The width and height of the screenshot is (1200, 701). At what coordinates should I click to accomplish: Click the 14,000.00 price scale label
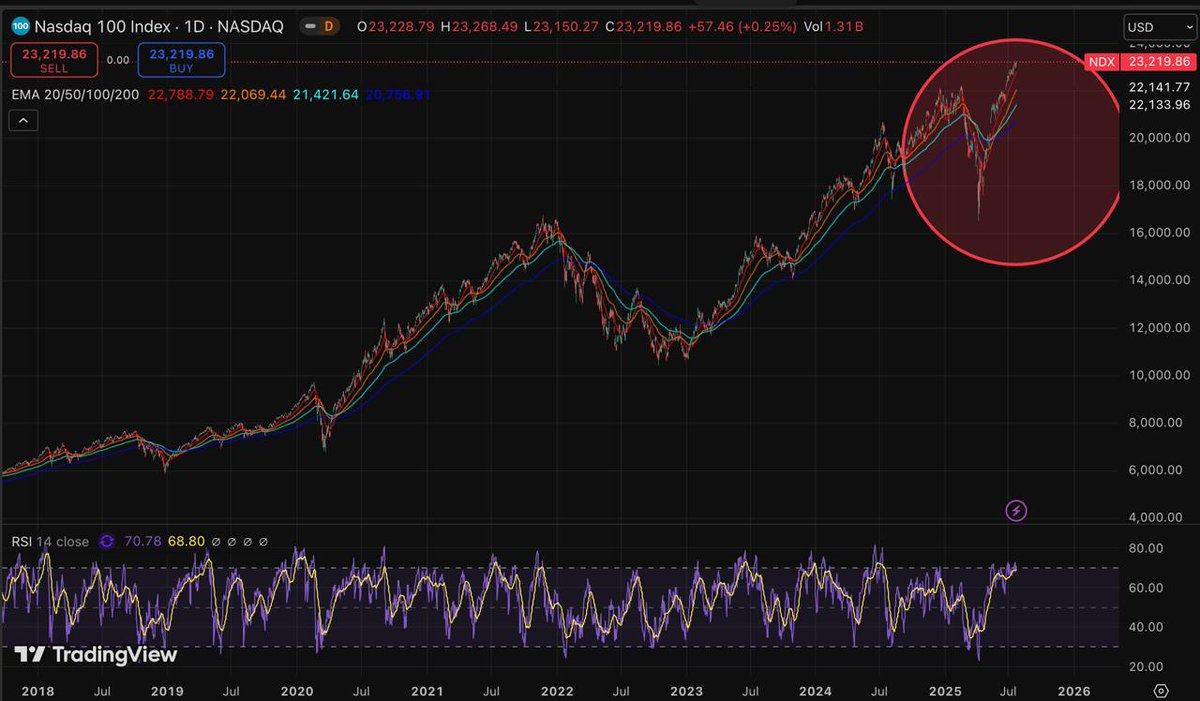[1157, 280]
